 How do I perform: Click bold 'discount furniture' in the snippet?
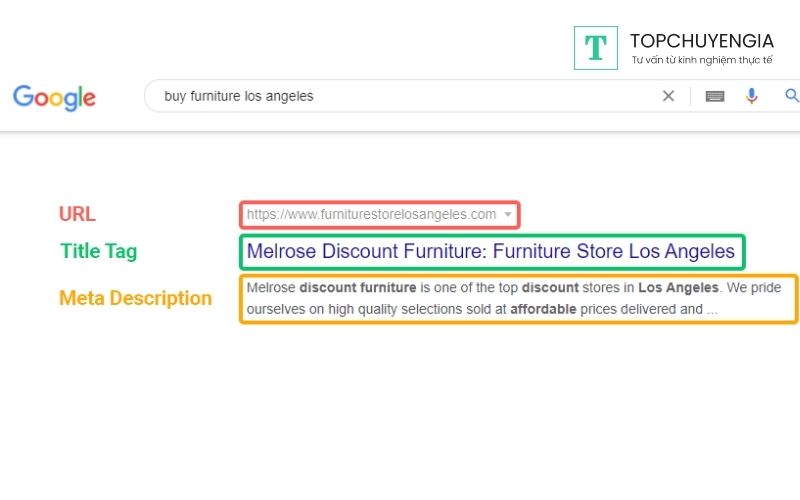tap(357, 288)
